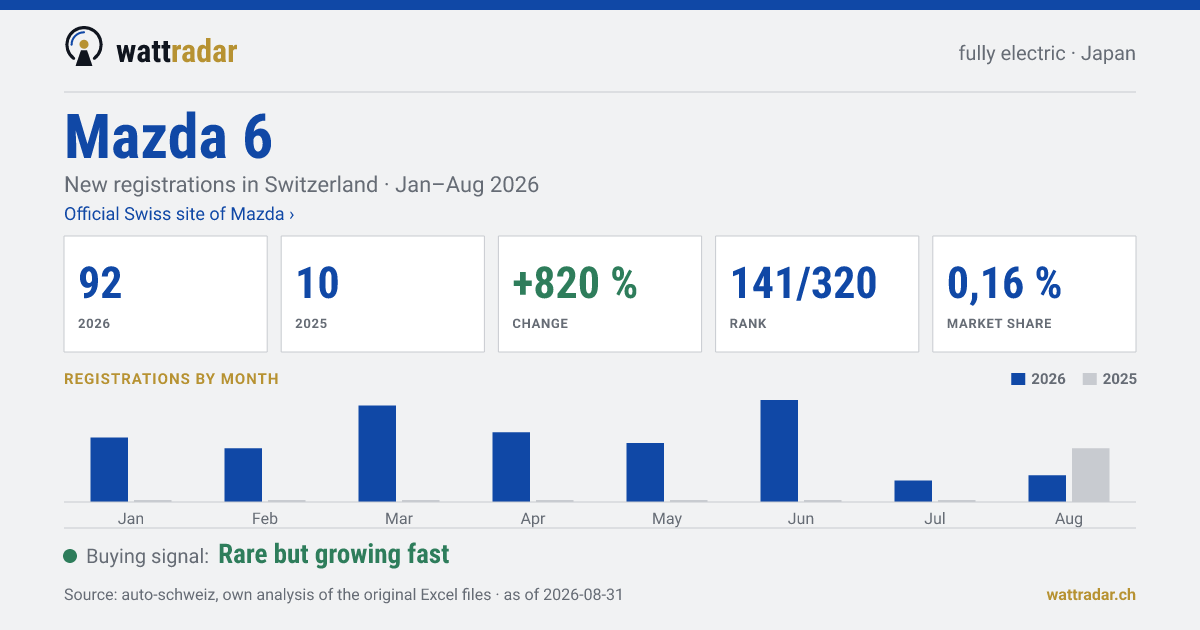1200x630 pixels.
Task: Click the July 2026 blue bar
Action: [913, 491]
